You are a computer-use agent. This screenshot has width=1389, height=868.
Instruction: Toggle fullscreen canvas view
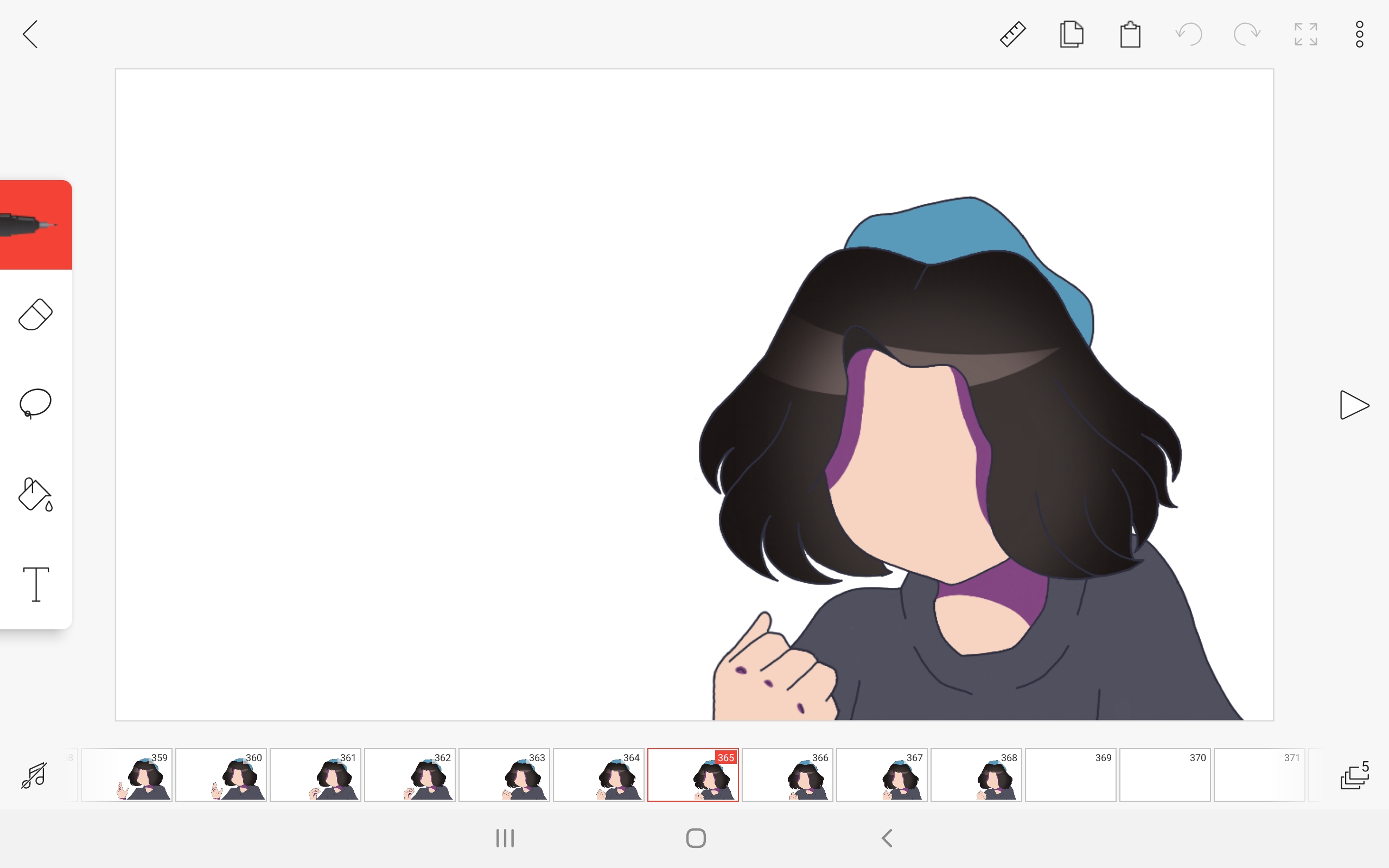(1306, 34)
